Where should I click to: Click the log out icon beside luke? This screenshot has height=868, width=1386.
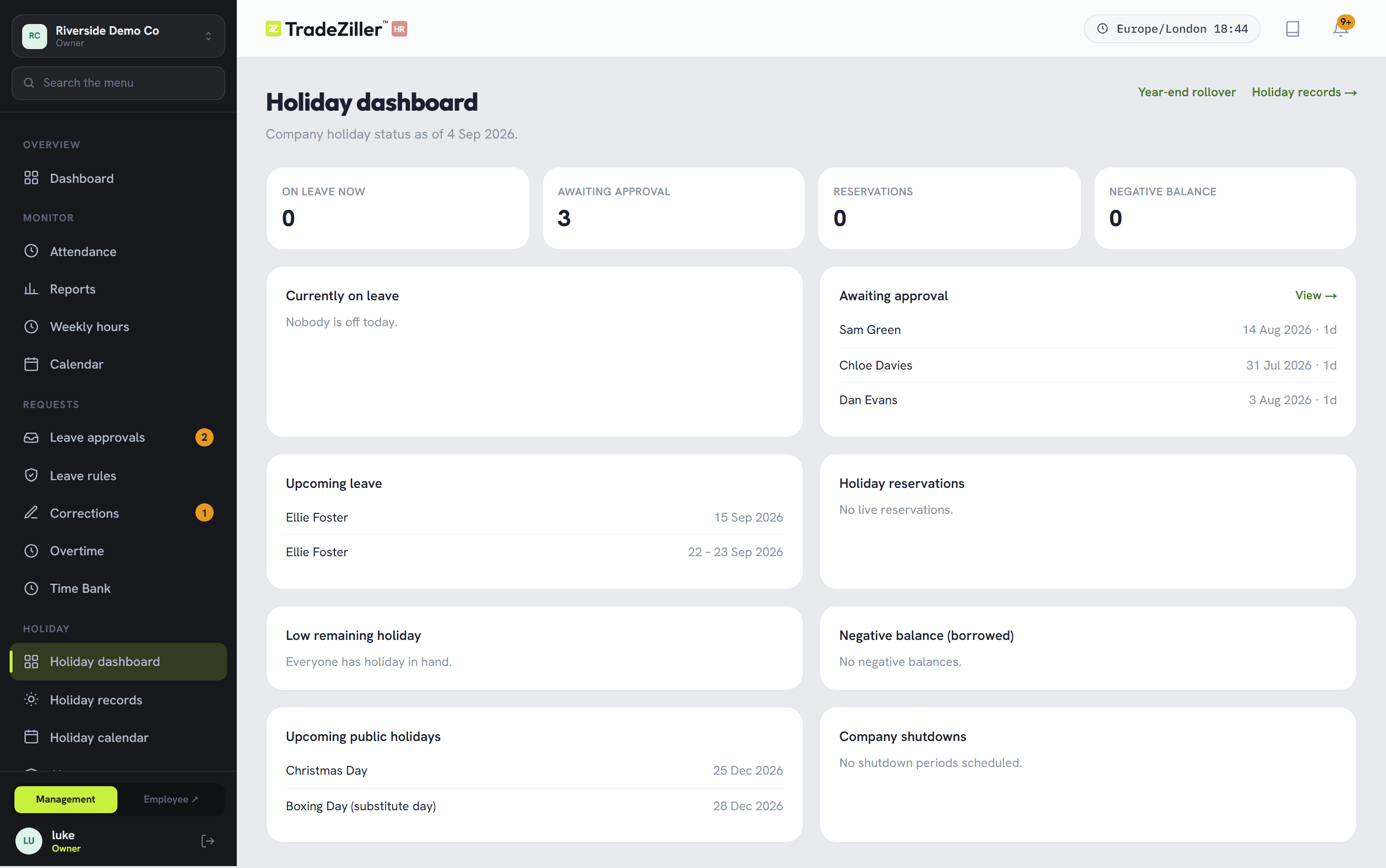pos(208,841)
